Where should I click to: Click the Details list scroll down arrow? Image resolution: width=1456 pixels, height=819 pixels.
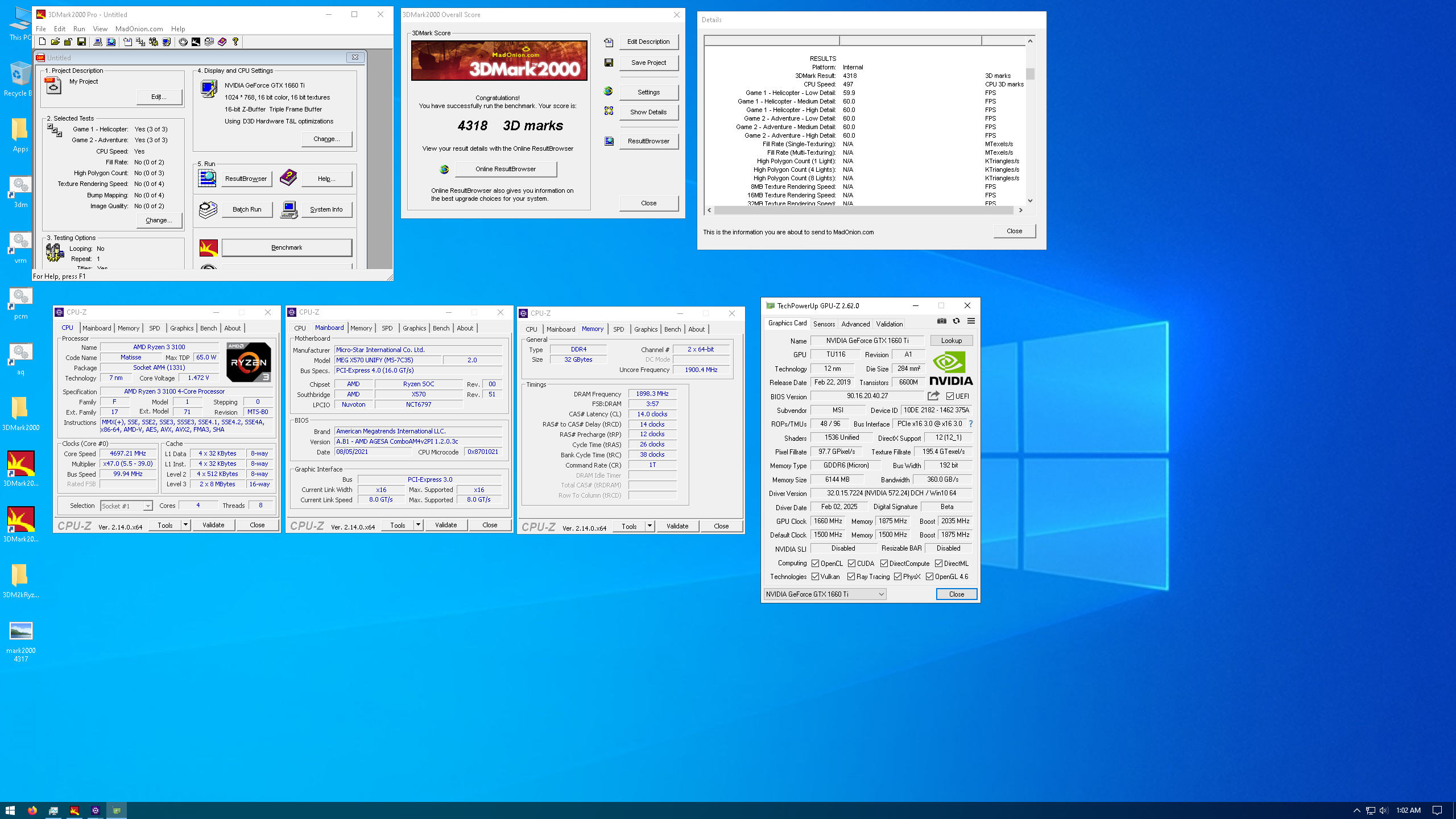1030,201
